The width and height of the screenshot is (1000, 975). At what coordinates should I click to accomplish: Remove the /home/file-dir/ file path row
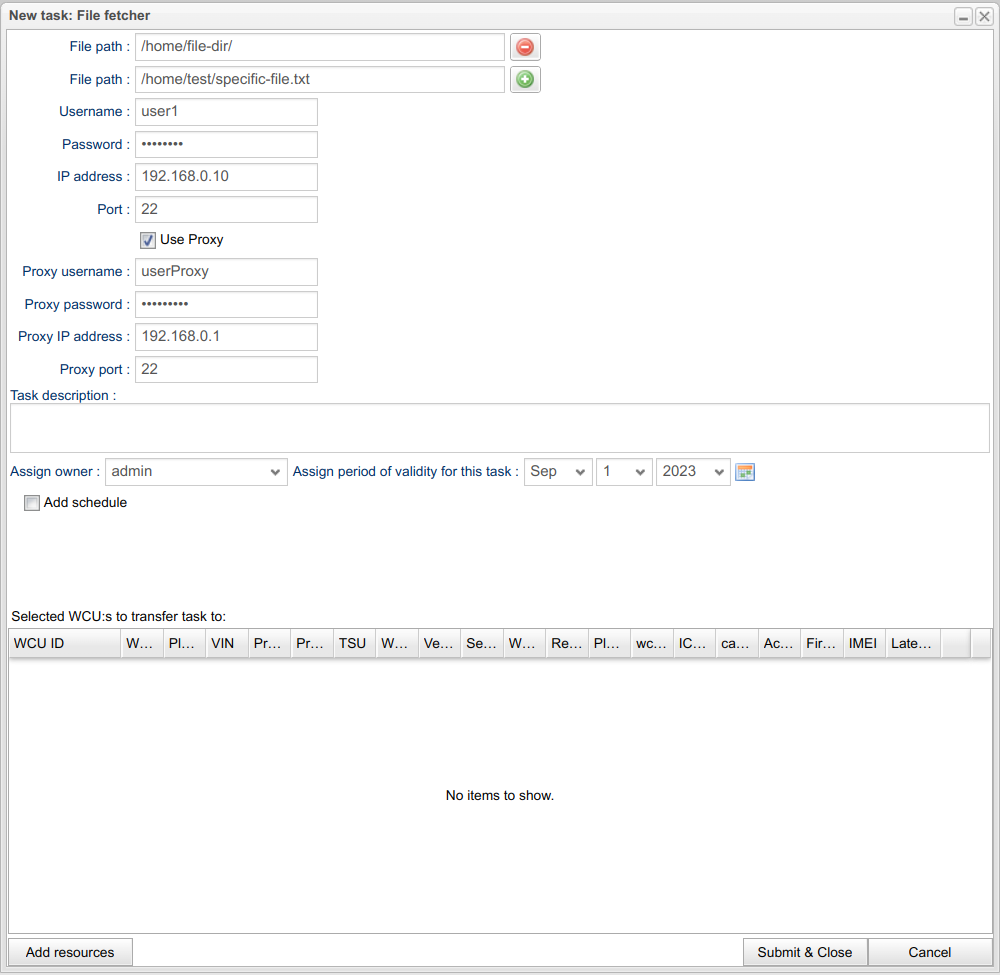click(x=525, y=47)
